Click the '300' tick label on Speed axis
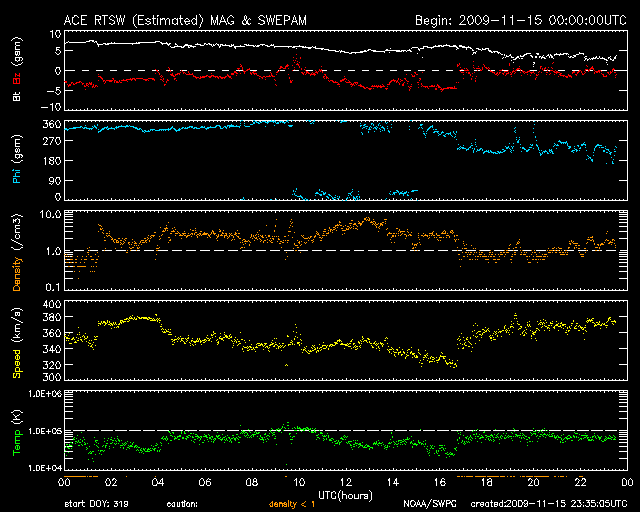Screen dimensions: 640x512 [52, 377]
